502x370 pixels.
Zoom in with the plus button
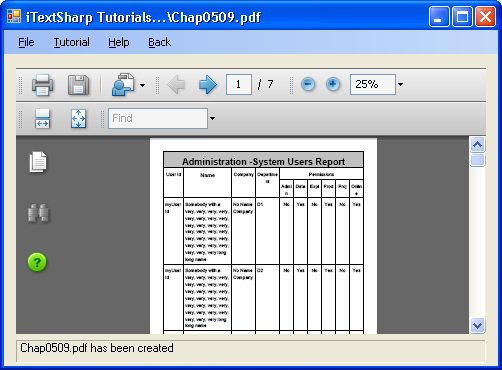pyautogui.click(x=333, y=84)
